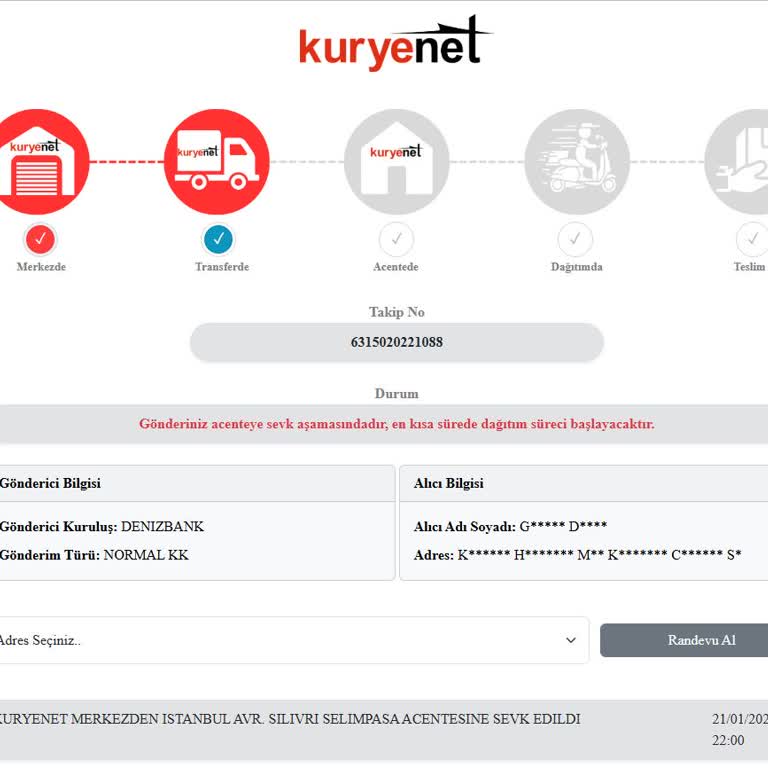Click the Alıcı Bilgisi panel header
Viewport: 768px width, 768px height.
(x=584, y=483)
